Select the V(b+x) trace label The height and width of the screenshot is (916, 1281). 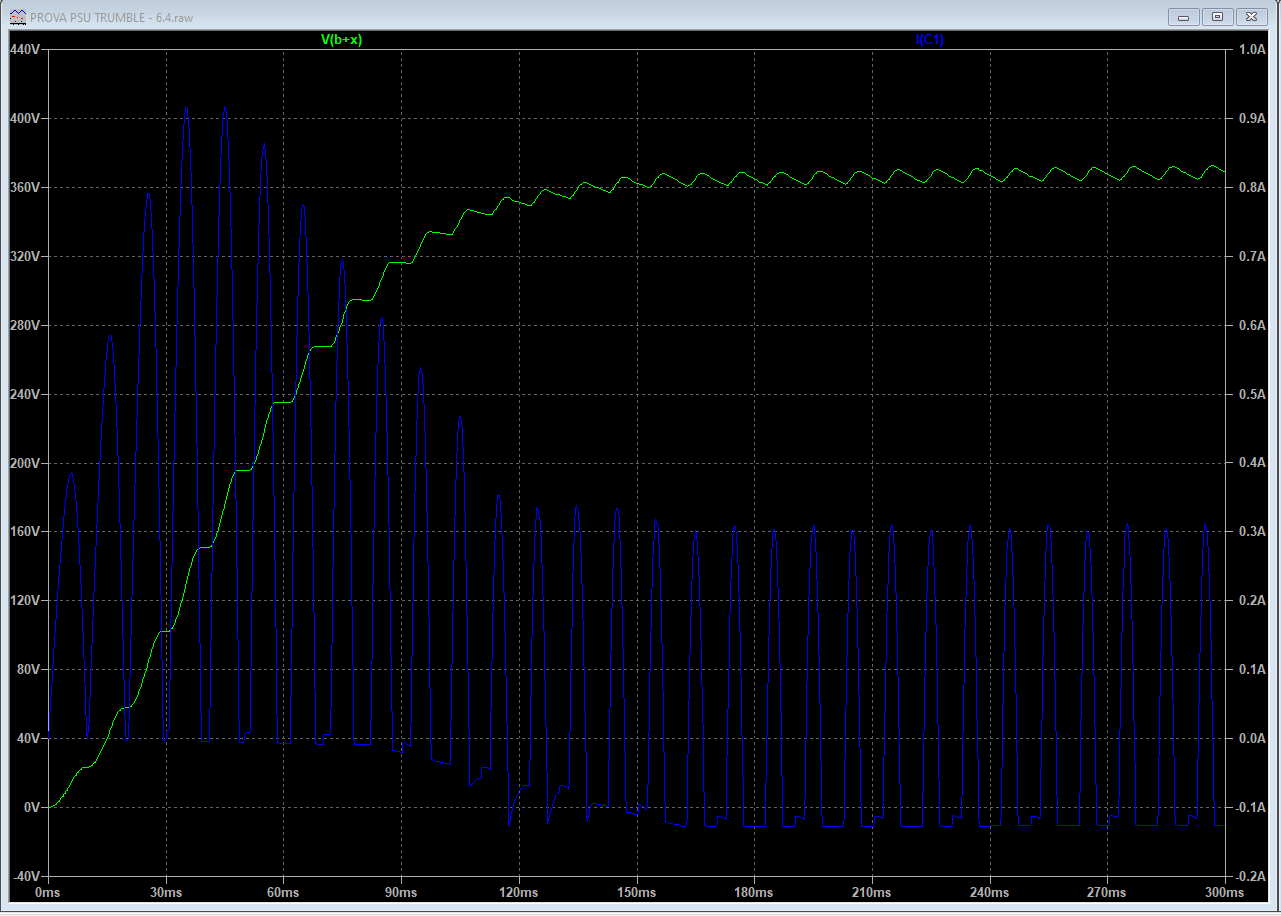[341, 40]
